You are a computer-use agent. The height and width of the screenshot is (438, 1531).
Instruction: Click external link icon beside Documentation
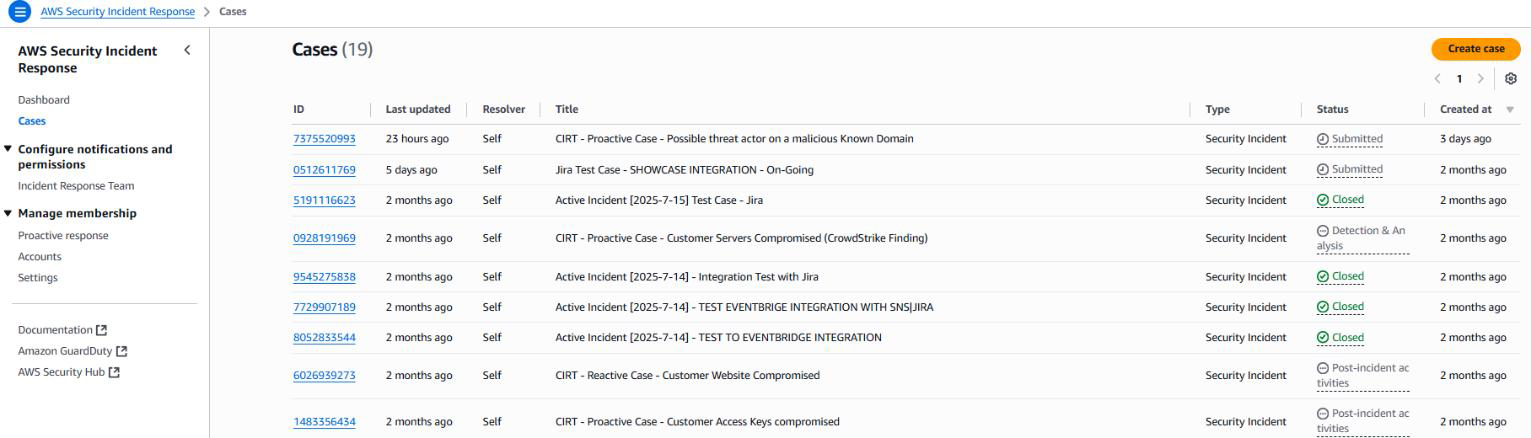(x=101, y=330)
